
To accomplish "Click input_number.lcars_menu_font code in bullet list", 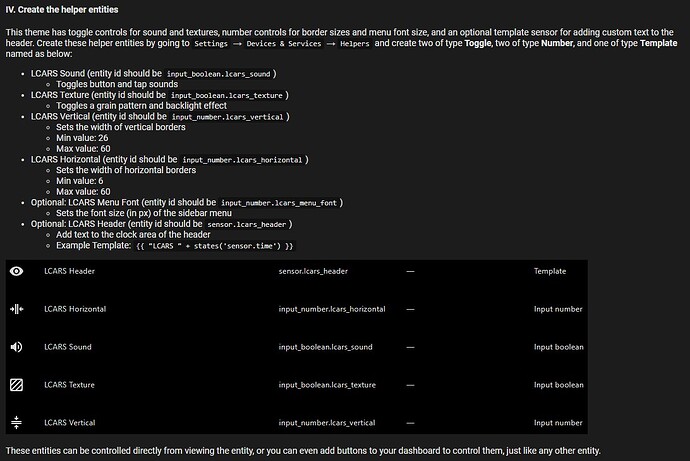I will coord(279,203).
